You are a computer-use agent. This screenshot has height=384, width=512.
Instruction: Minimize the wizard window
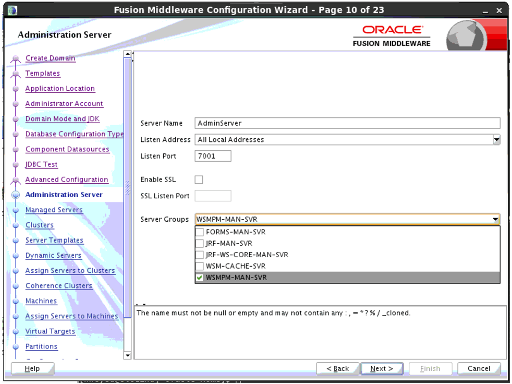coord(485,11)
